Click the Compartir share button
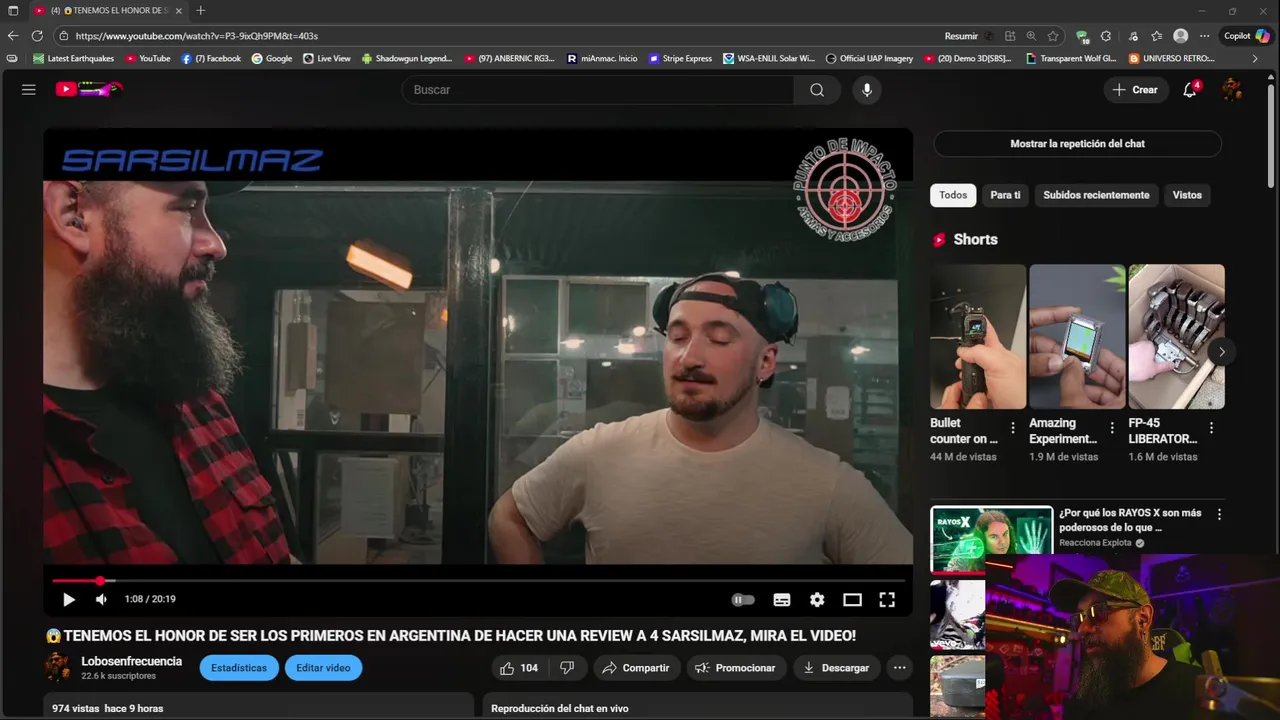 (x=636, y=668)
